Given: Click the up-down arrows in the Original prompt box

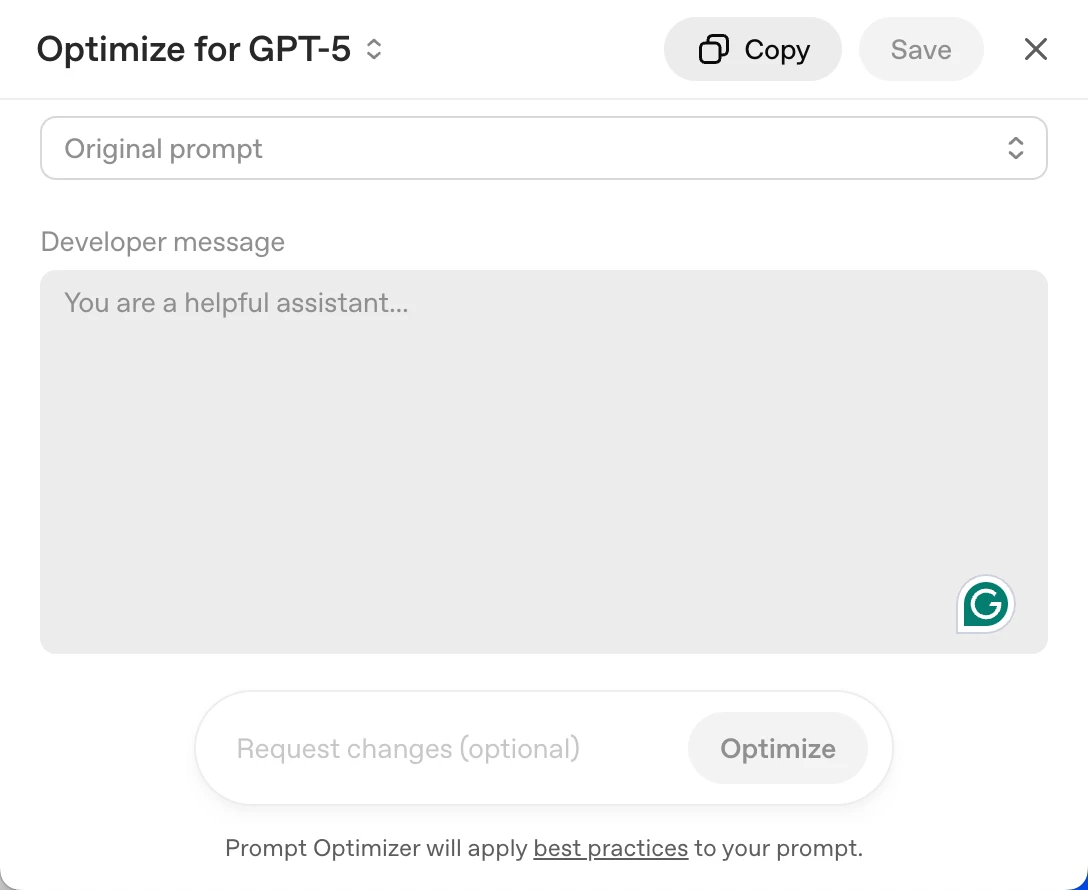Looking at the screenshot, I should click(1015, 149).
